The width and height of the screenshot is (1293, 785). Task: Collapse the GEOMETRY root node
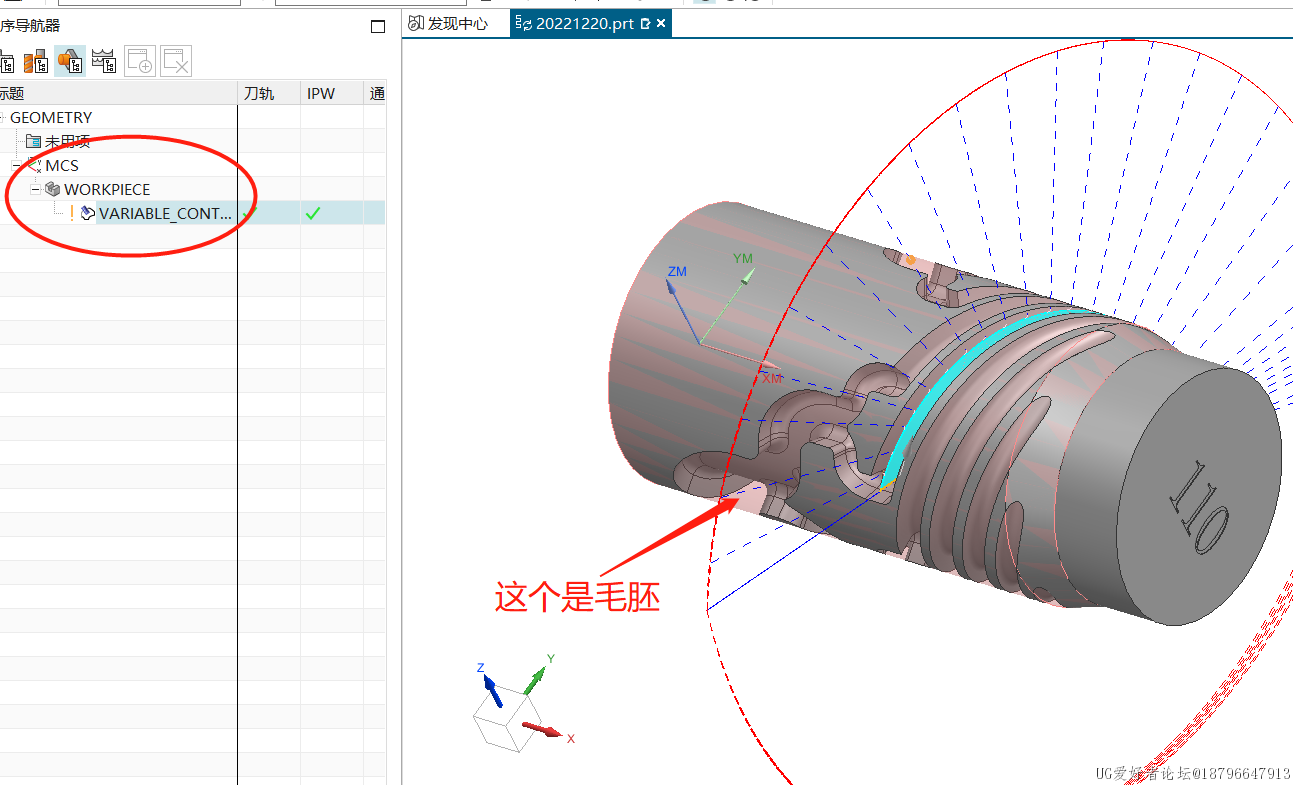[x=2, y=117]
